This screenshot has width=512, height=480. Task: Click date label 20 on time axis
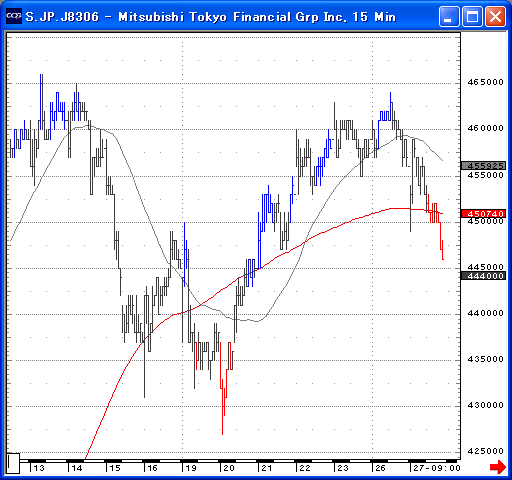pyautogui.click(x=229, y=468)
